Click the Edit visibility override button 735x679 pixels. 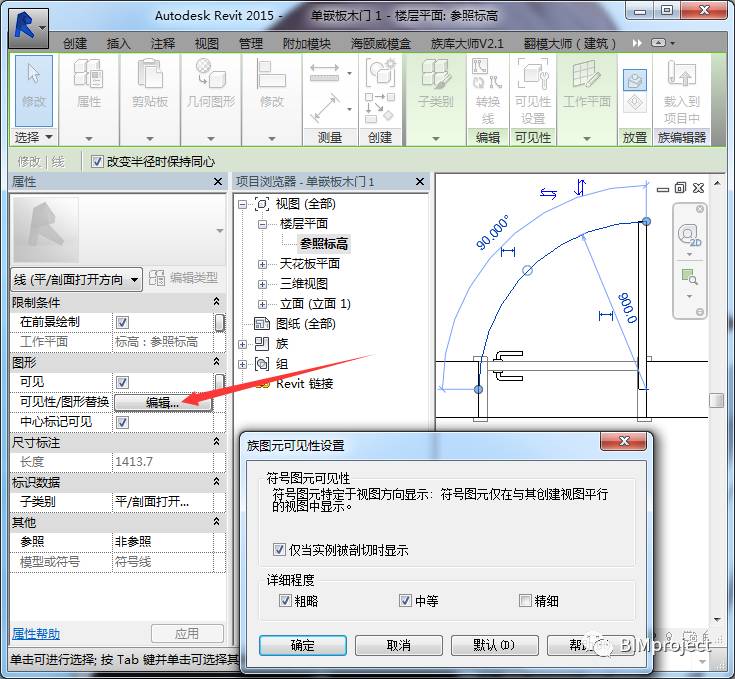tap(163, 403)
